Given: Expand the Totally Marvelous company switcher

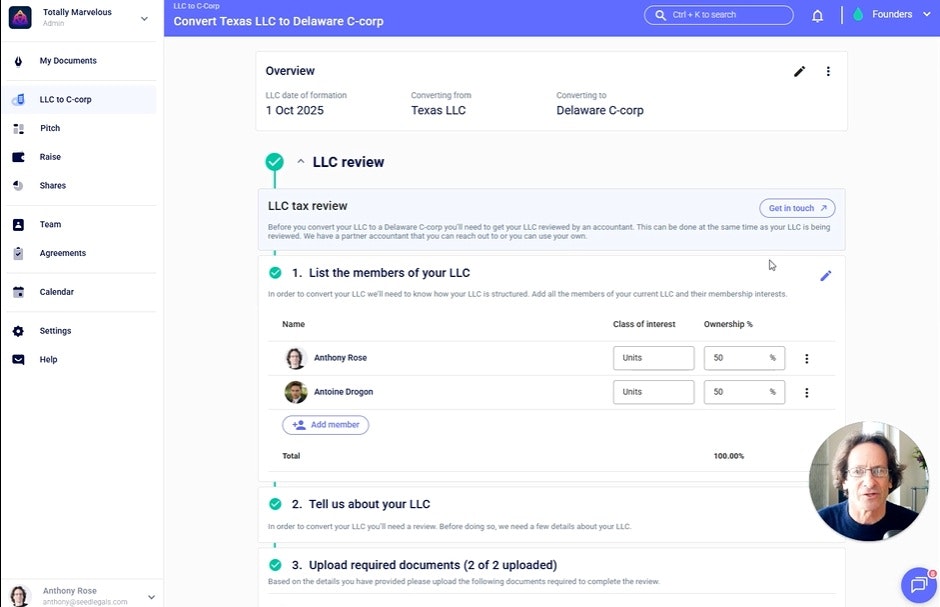Looking at the screenshot, I should click(144, 18).
